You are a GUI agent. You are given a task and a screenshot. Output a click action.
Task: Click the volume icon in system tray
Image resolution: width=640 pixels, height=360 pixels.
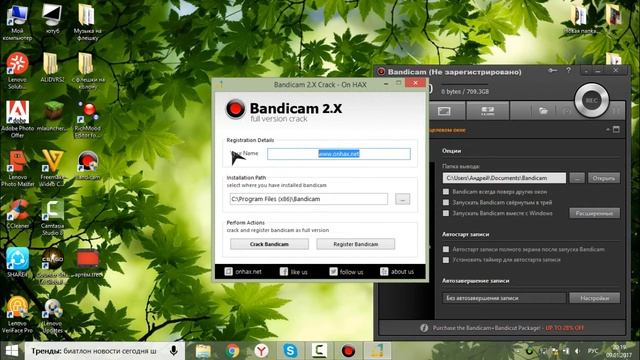point(577,351)
